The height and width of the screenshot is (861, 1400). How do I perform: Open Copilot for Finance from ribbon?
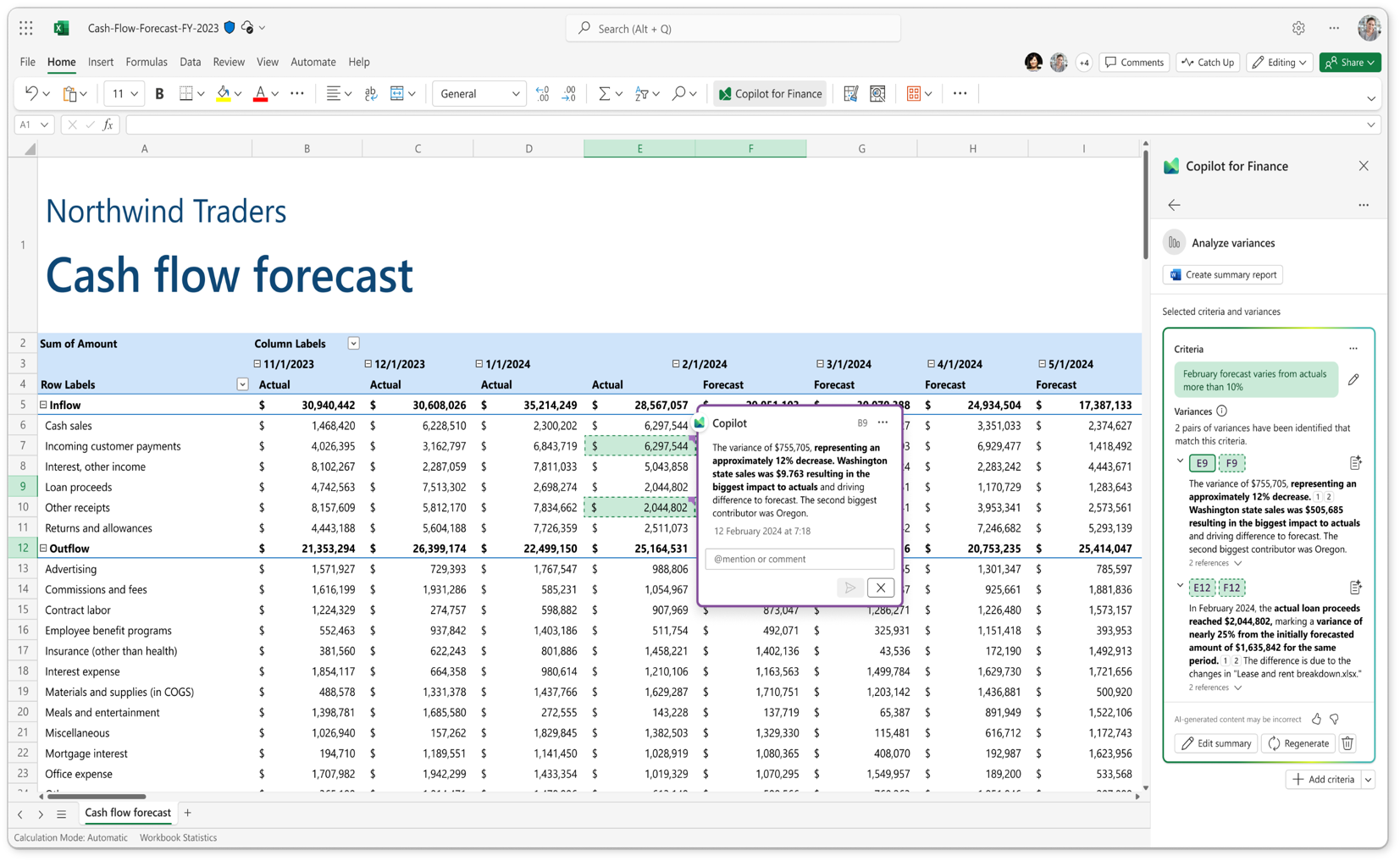coord(770,93)
